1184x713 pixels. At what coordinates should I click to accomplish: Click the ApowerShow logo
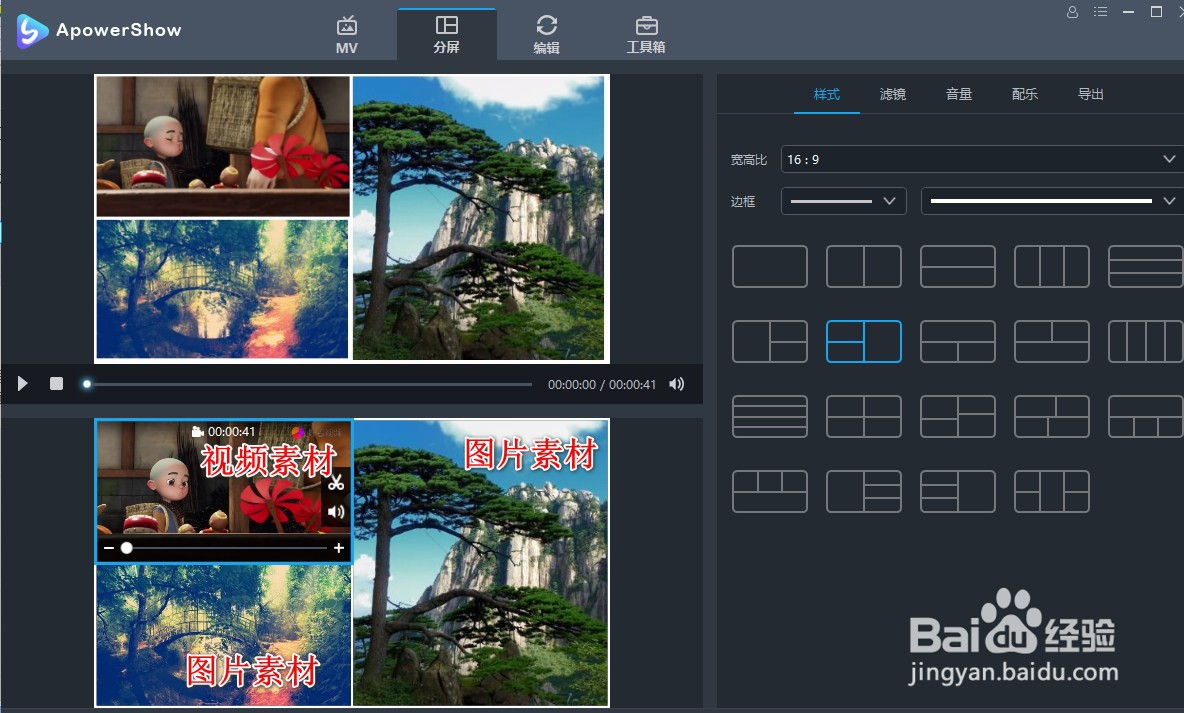pos(99,30)
